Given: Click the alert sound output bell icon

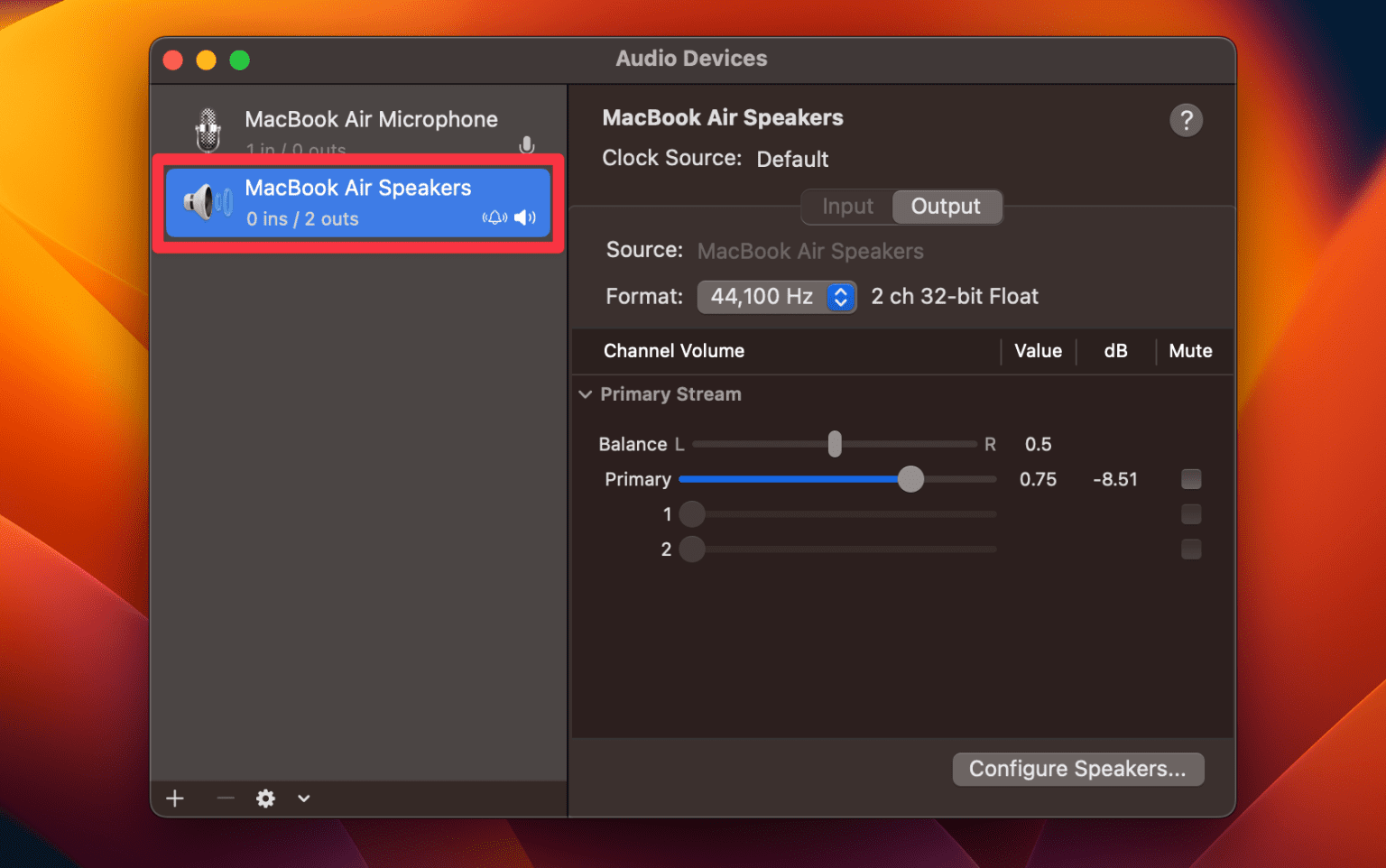Looking at the screenshot, I should tap(494, 217).
